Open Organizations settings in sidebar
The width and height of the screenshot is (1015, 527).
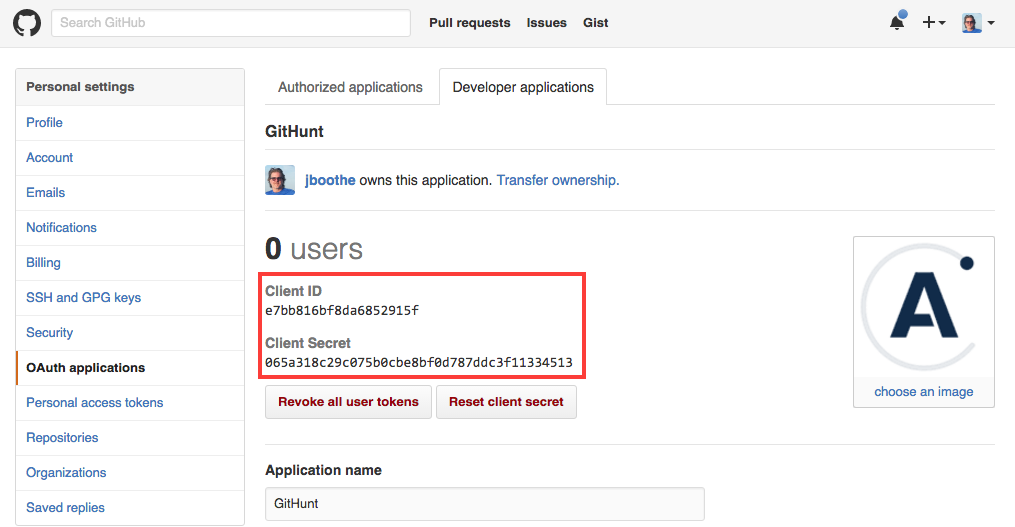click(x=130, y=472)
